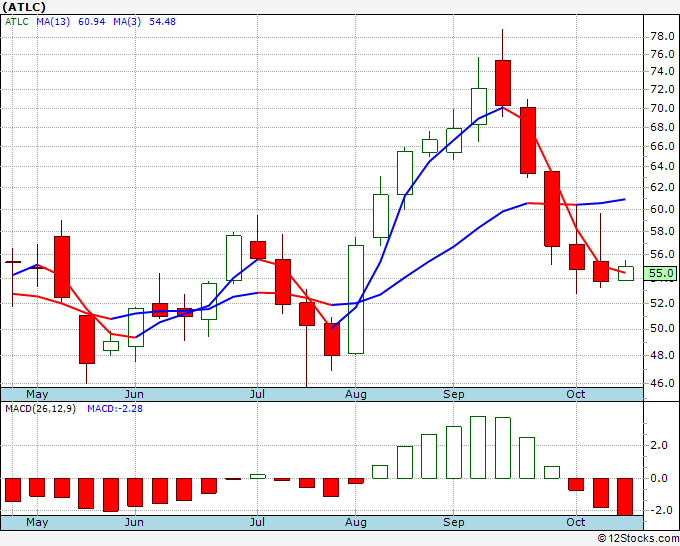Click the 62.0 price axis label
Image resolution: width=680 pixels, height=546 pixels.
click(x=662, y=187)
